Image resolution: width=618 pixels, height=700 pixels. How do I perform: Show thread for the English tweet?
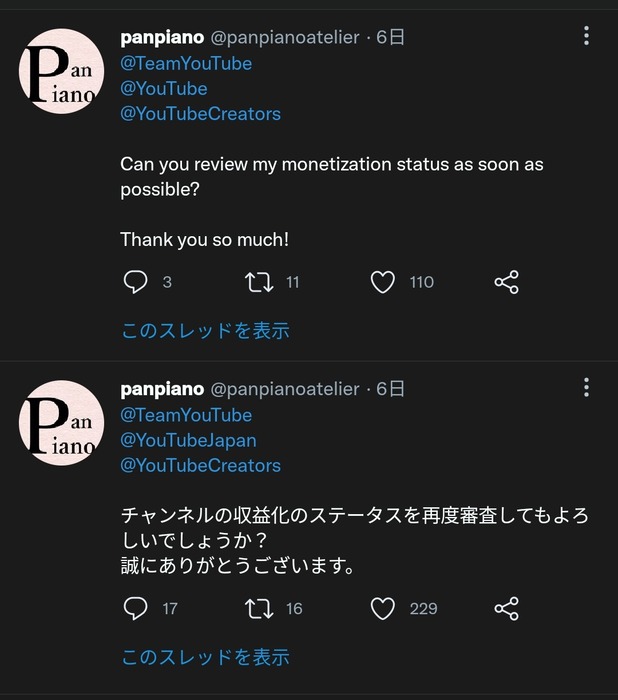pos(205,330)
